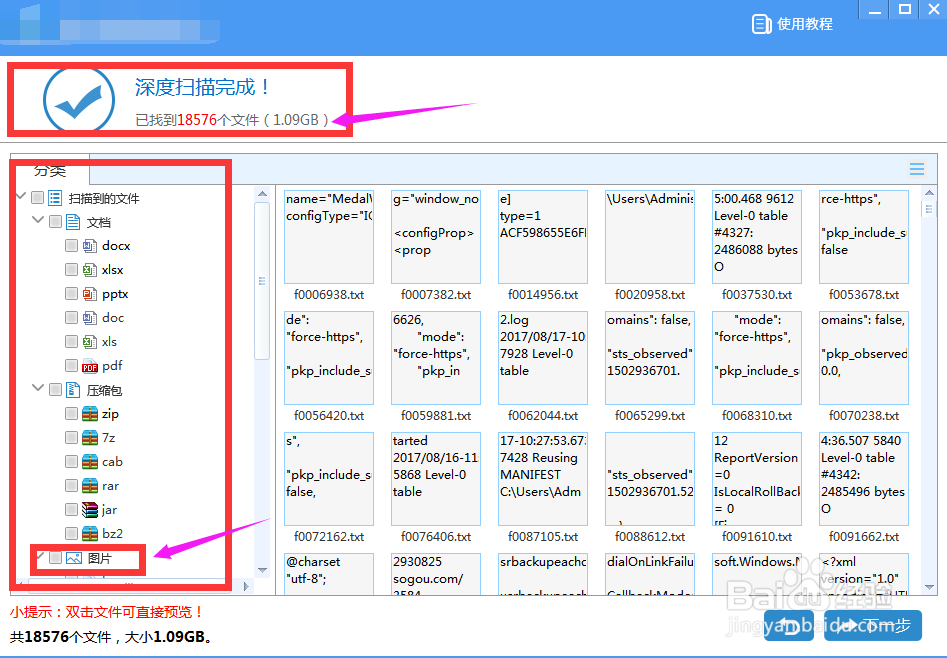Click the xls file type icon

[x=89, y=342]
